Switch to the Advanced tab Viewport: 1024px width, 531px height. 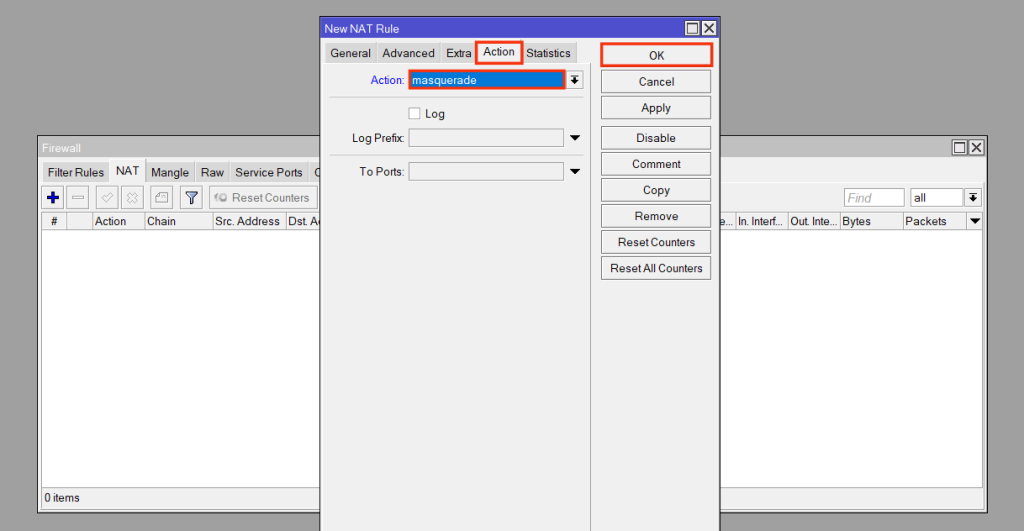click(x=408, y=53)
